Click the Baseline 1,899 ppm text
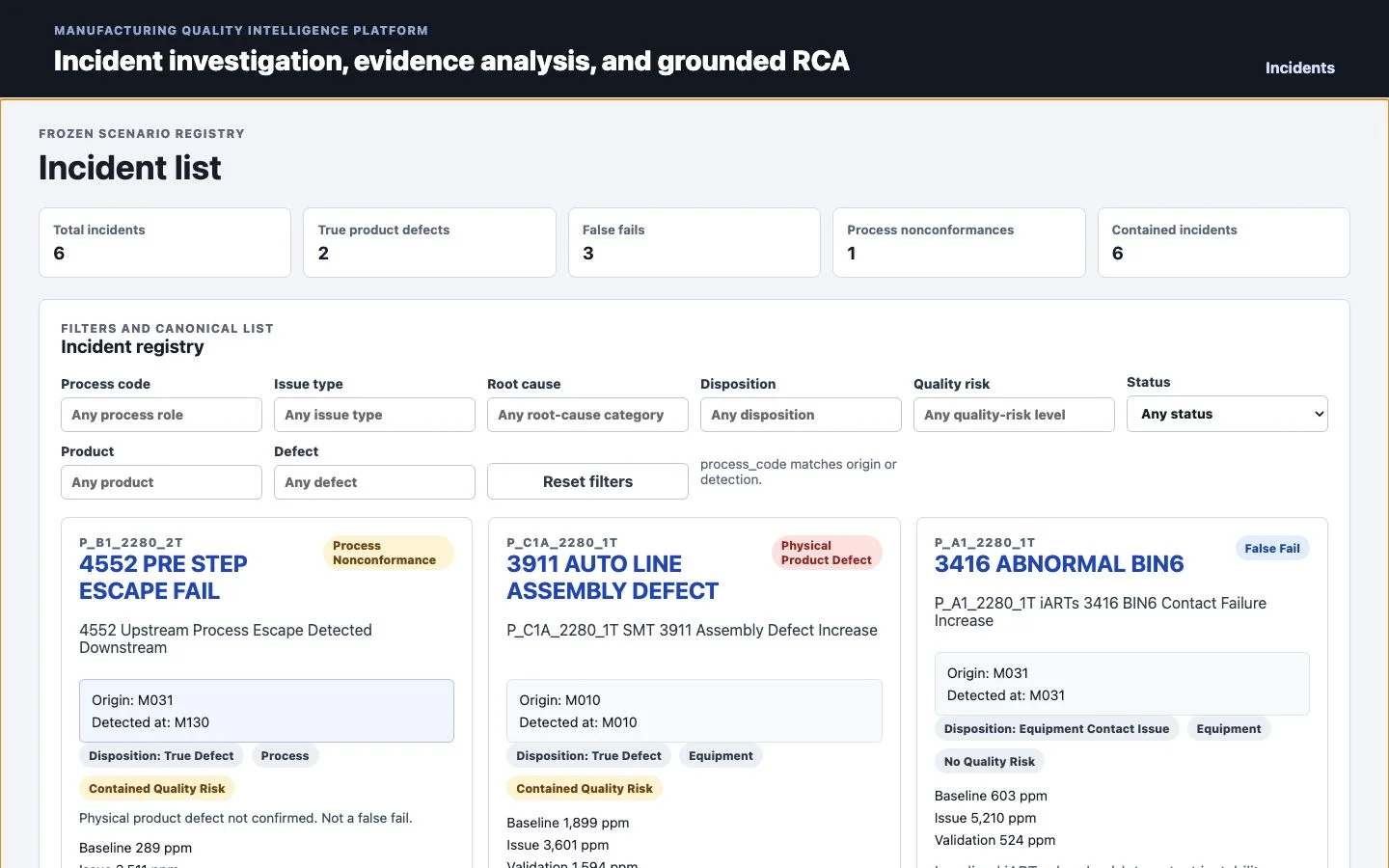The width and height of the screenshot is (1389, 868). click(x=568, y=823)
